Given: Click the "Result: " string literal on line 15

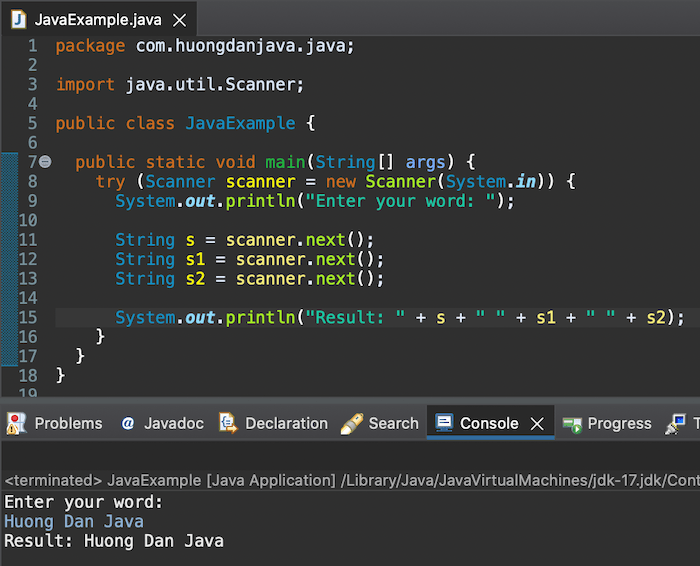Looking at the screenshot, I should (x=355, y=317).
